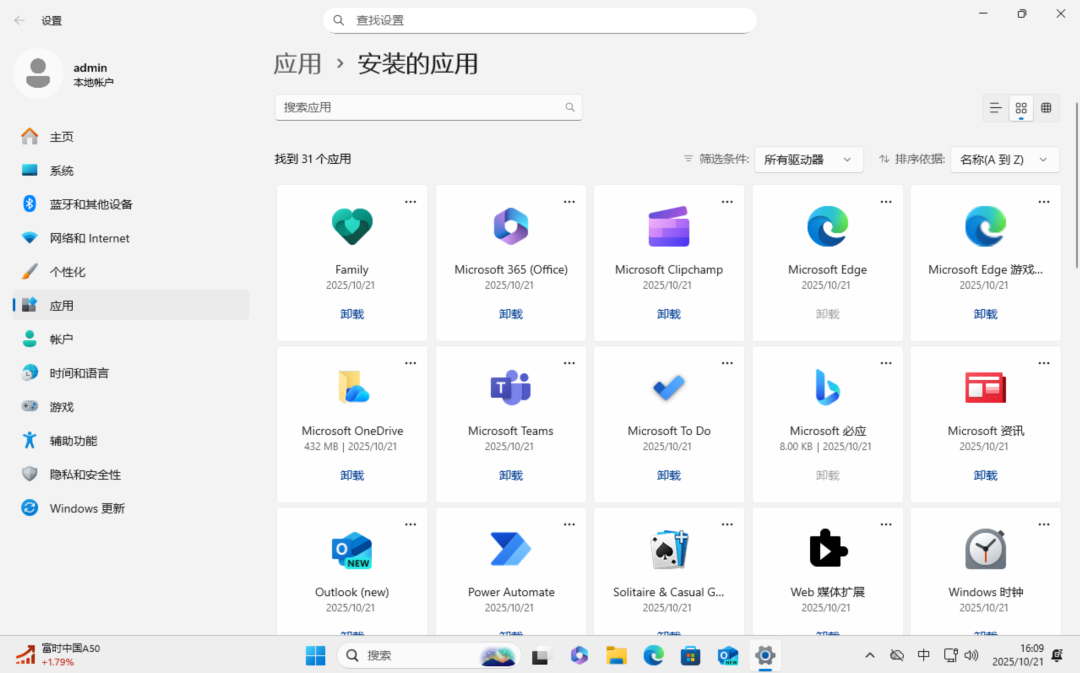Viewport: 1080px width, 673px height.
Task: Uninstall Microsoft 365 (Office) via 卸载
Action: 510,314
